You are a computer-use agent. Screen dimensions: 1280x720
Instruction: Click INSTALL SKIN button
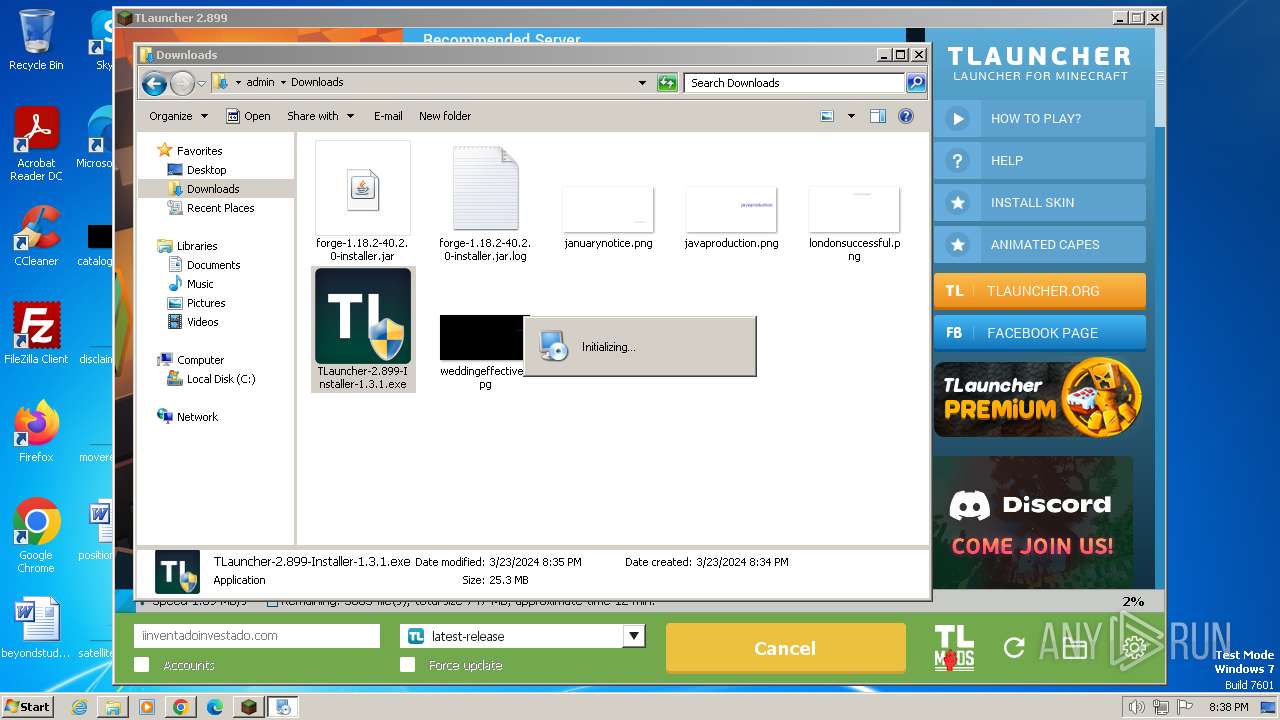[x=1040, y=202]
